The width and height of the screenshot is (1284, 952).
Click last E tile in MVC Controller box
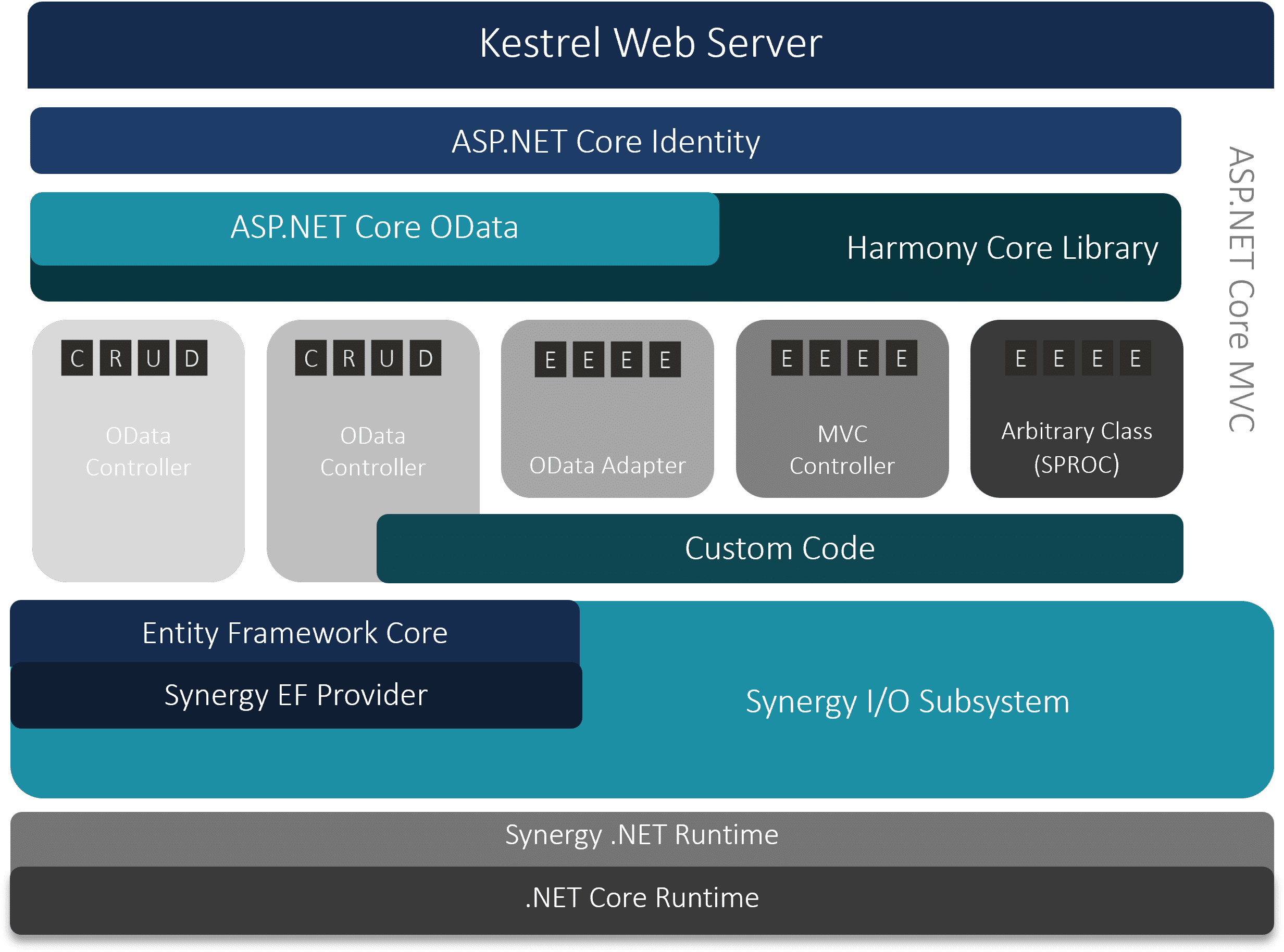pyautogui.click(x=901, y=358)
